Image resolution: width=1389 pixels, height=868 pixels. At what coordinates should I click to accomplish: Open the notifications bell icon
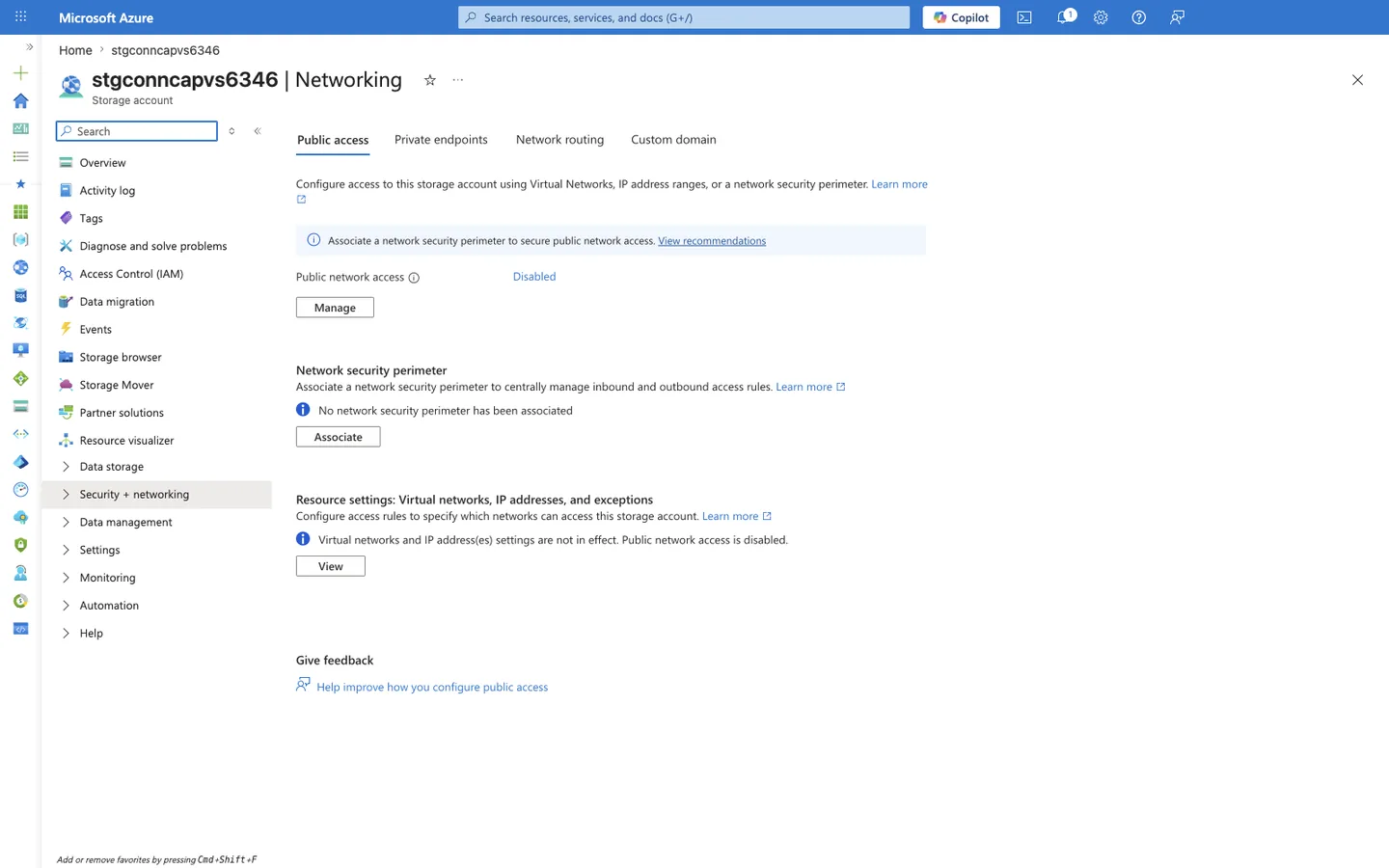[x=1064, y=17]
